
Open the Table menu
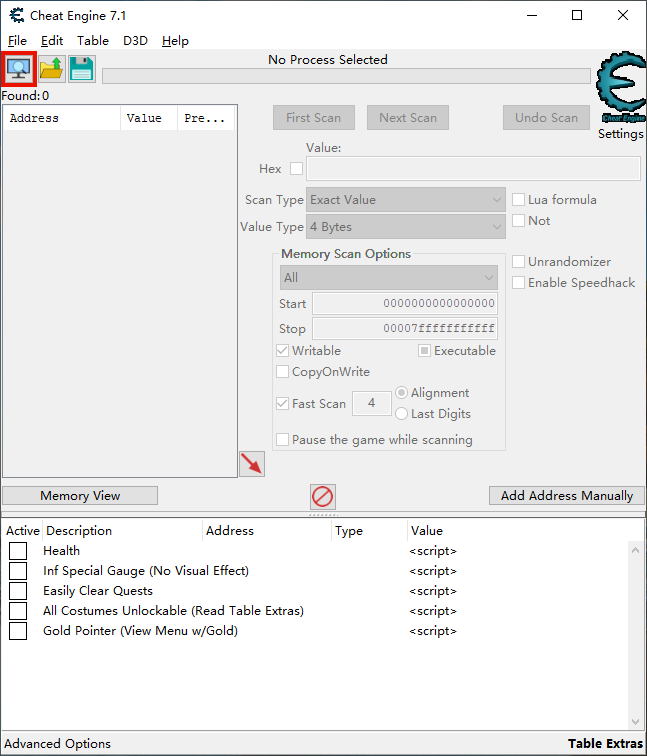click(93, 41)
